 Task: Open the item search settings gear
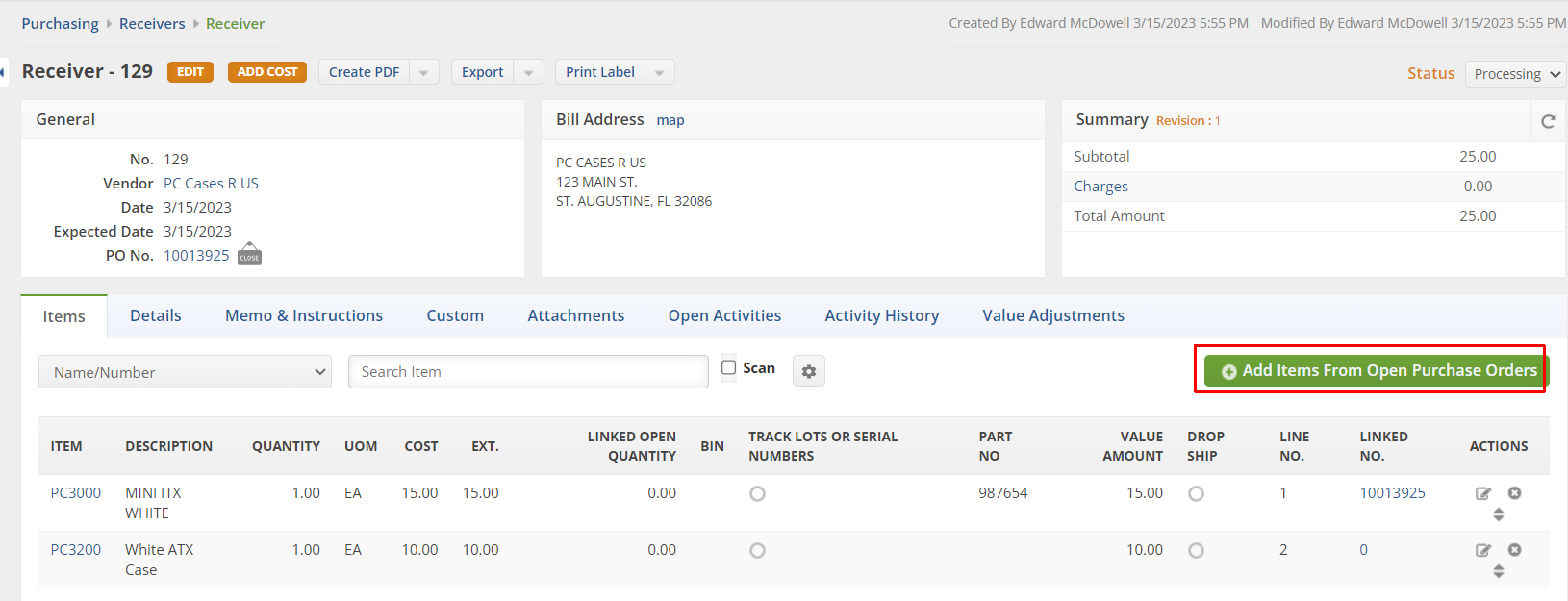[809, 371]
